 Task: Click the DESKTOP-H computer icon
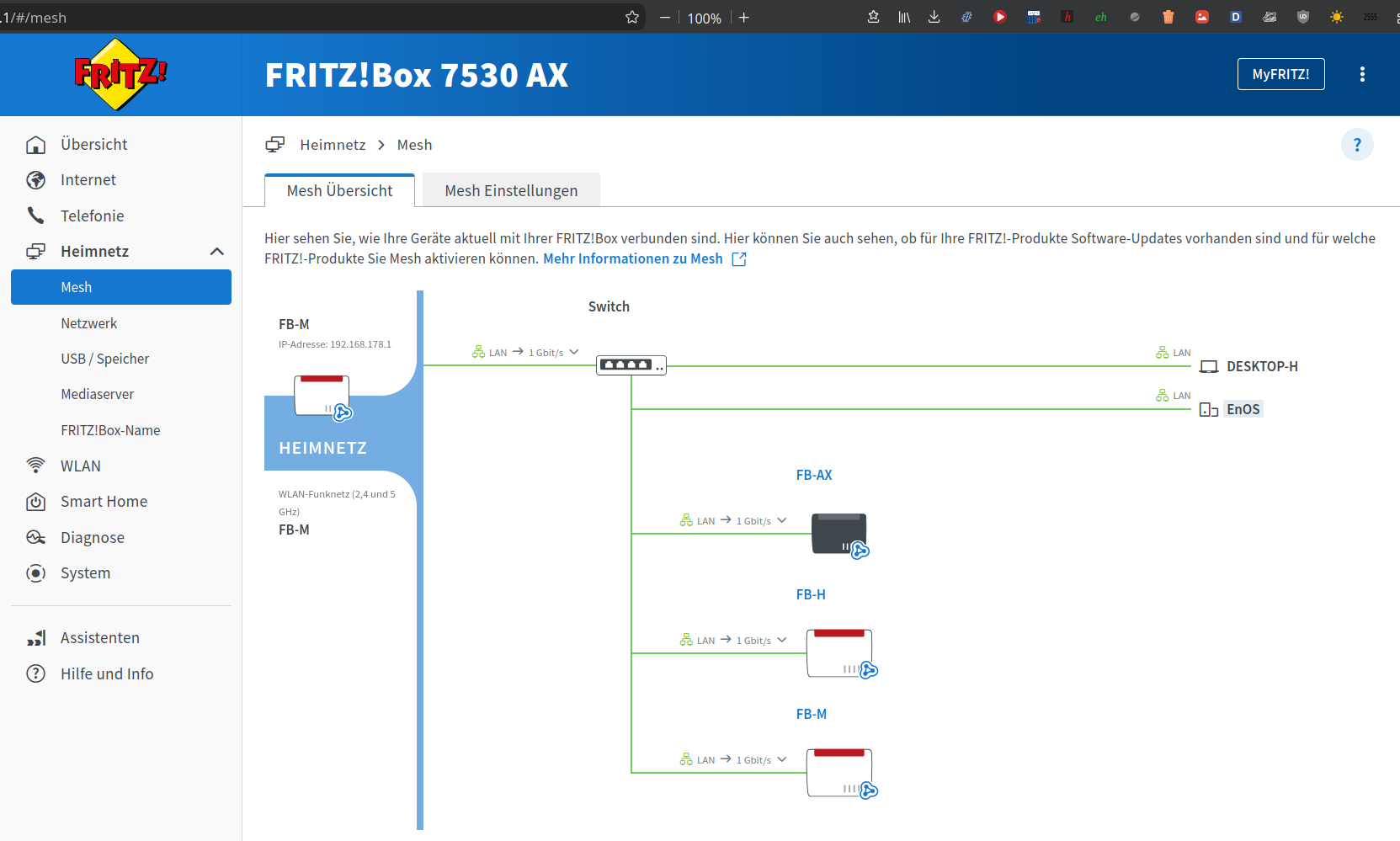tap(1209, 367)
